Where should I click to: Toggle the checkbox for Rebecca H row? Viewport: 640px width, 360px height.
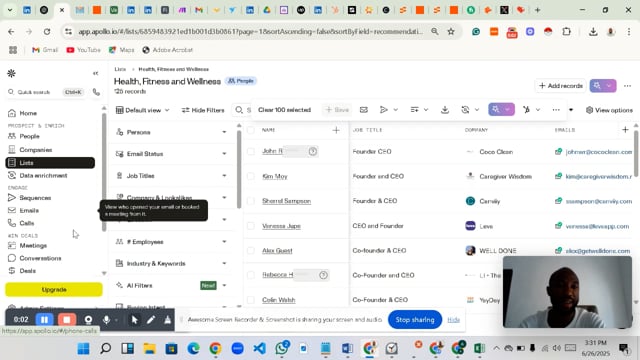pyautogui.click(x=251, y=275)
